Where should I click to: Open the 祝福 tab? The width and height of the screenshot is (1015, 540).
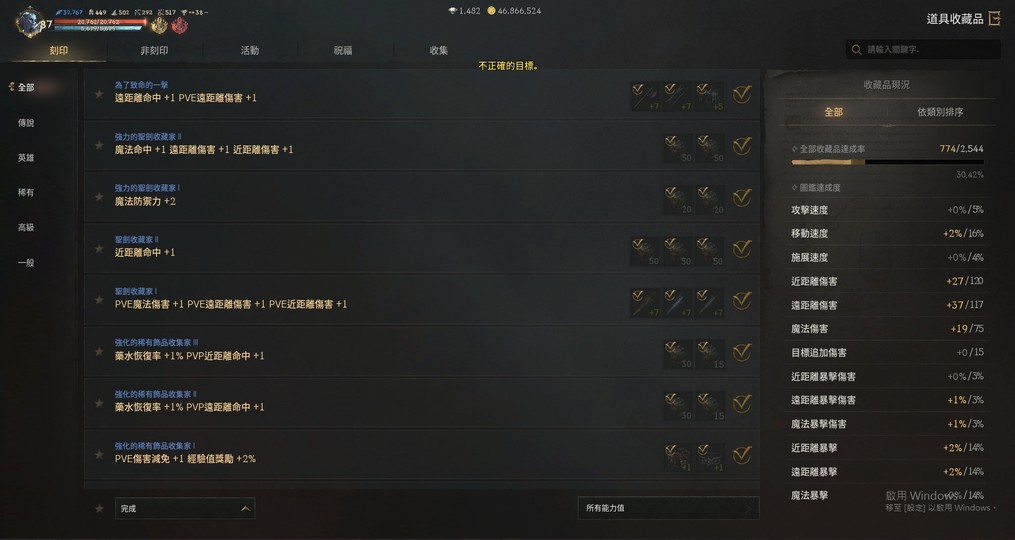point(343,51)
